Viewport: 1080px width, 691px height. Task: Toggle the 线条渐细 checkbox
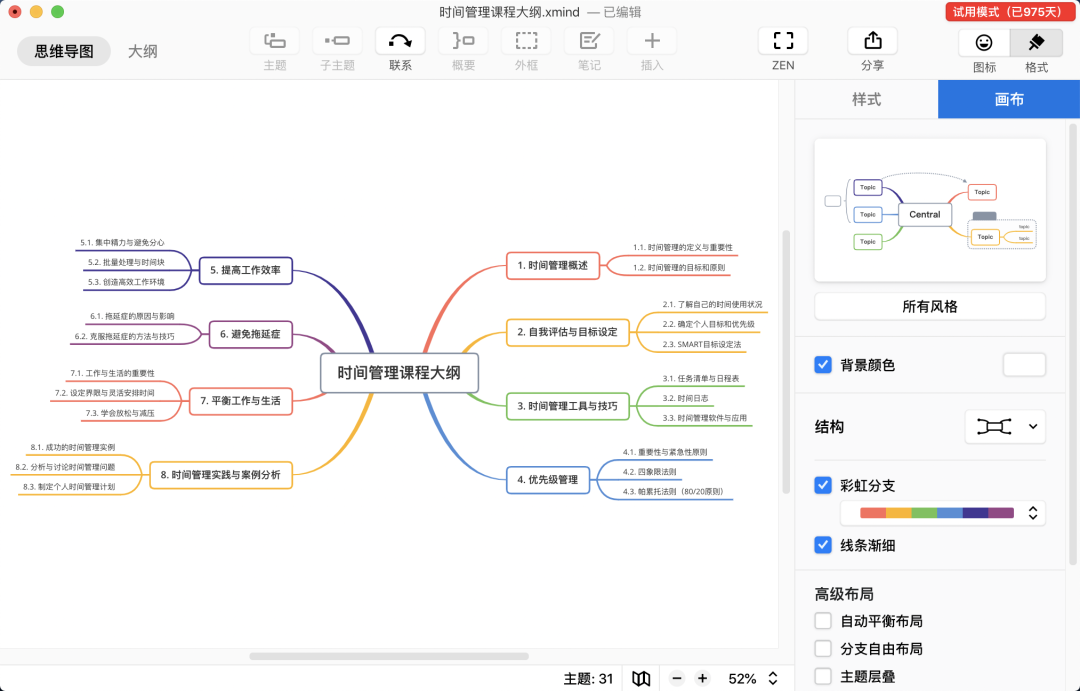pyautogui.click(x=823, y=545)
